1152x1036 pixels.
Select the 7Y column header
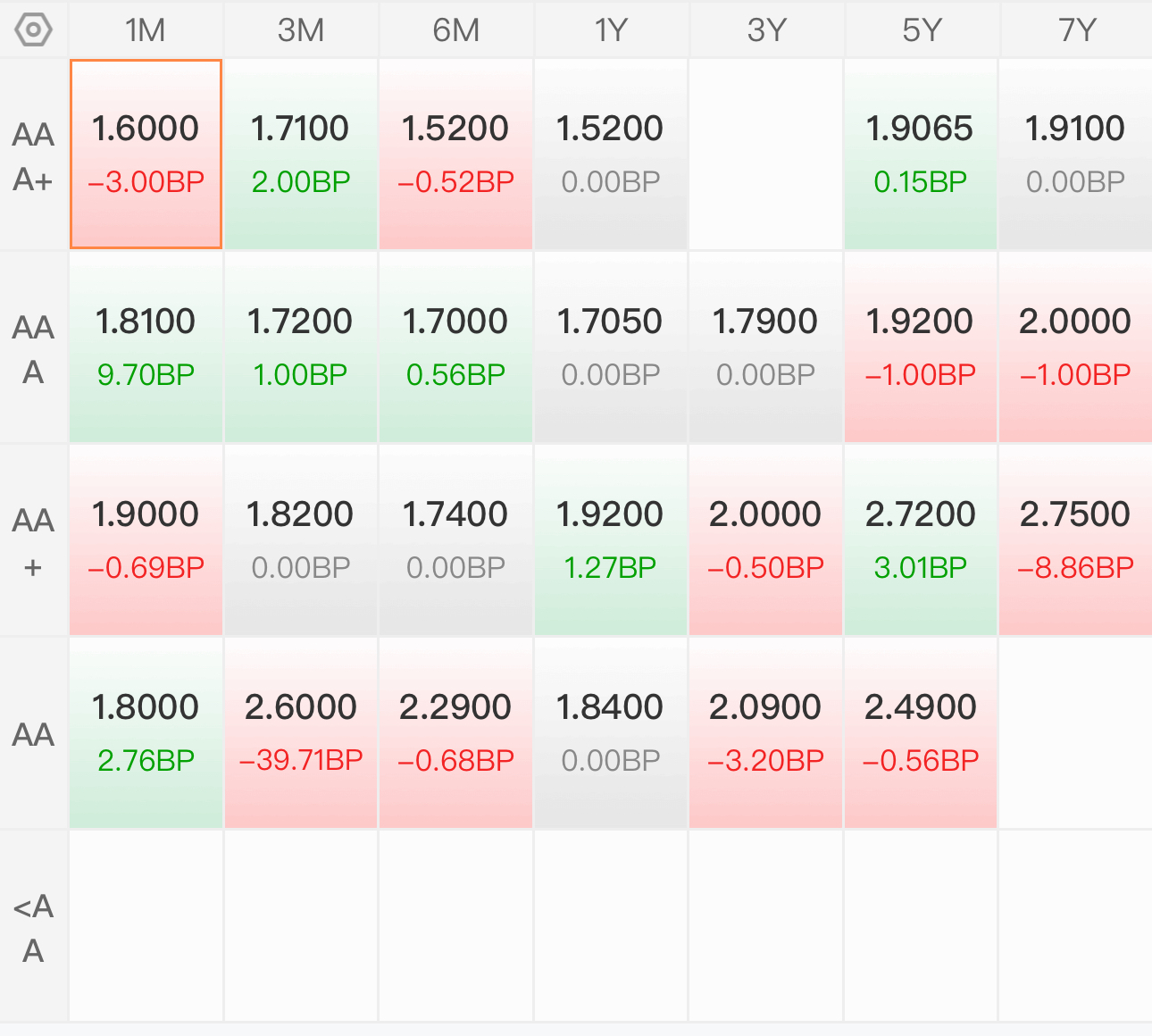pos(1076,30)
